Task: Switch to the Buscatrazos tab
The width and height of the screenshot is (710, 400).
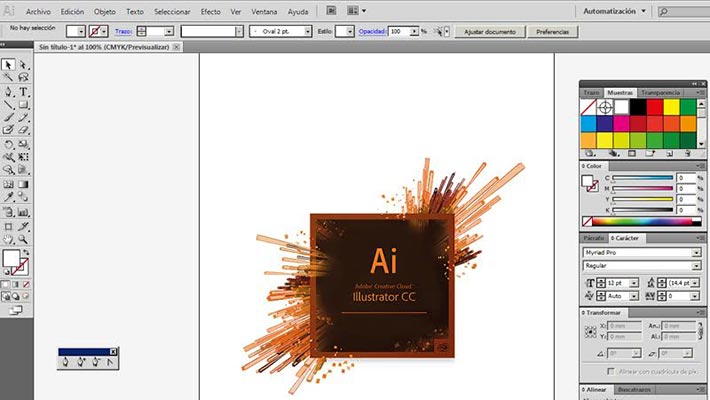Action: pyautogui.click(x=634, y=390)
